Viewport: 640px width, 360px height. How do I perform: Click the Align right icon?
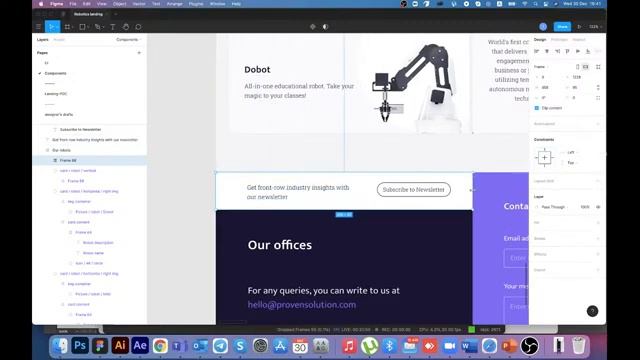[x=557, y=51]
